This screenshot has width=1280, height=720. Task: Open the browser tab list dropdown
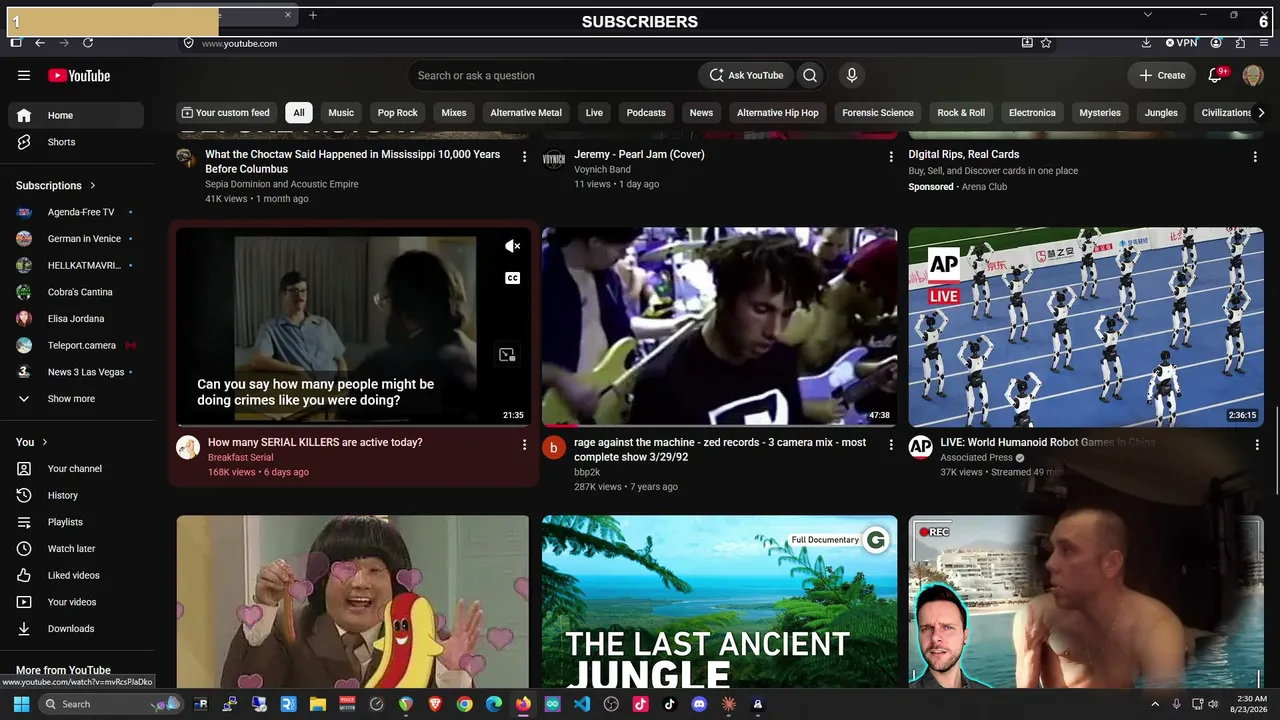[1148, 15]
